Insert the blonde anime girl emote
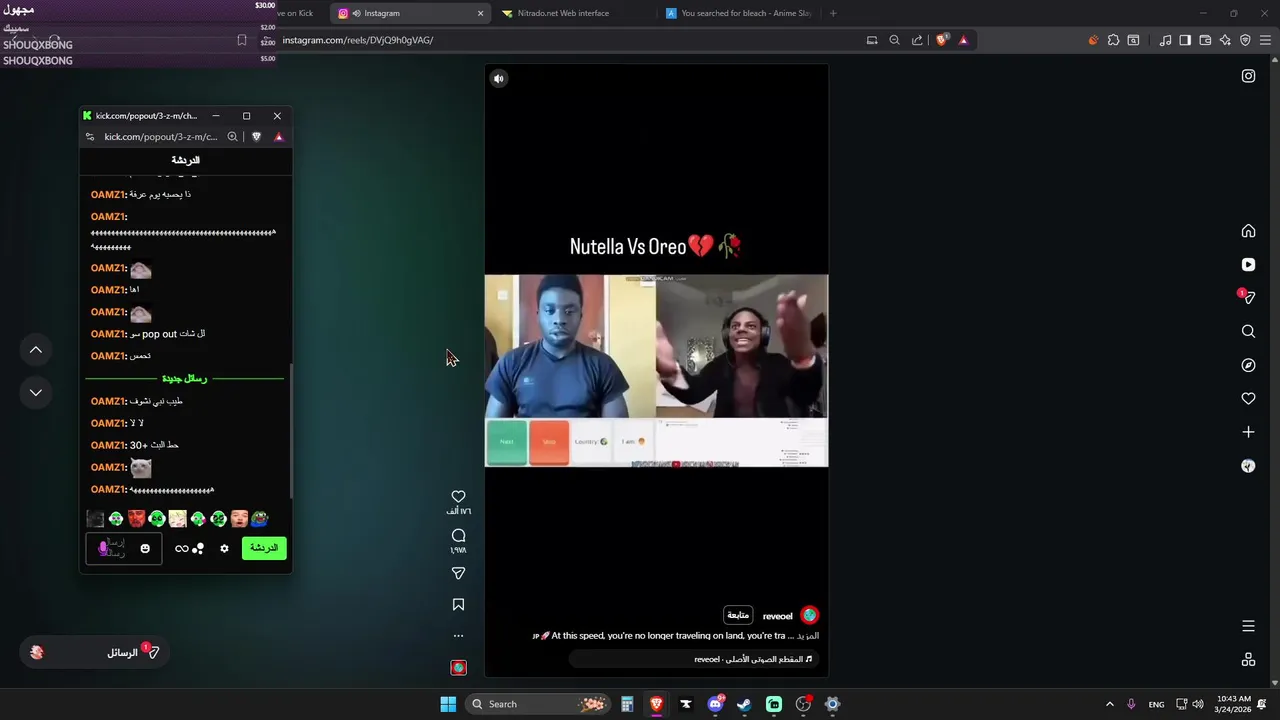This screenshot has height=720, width=1280. [177, 518]
